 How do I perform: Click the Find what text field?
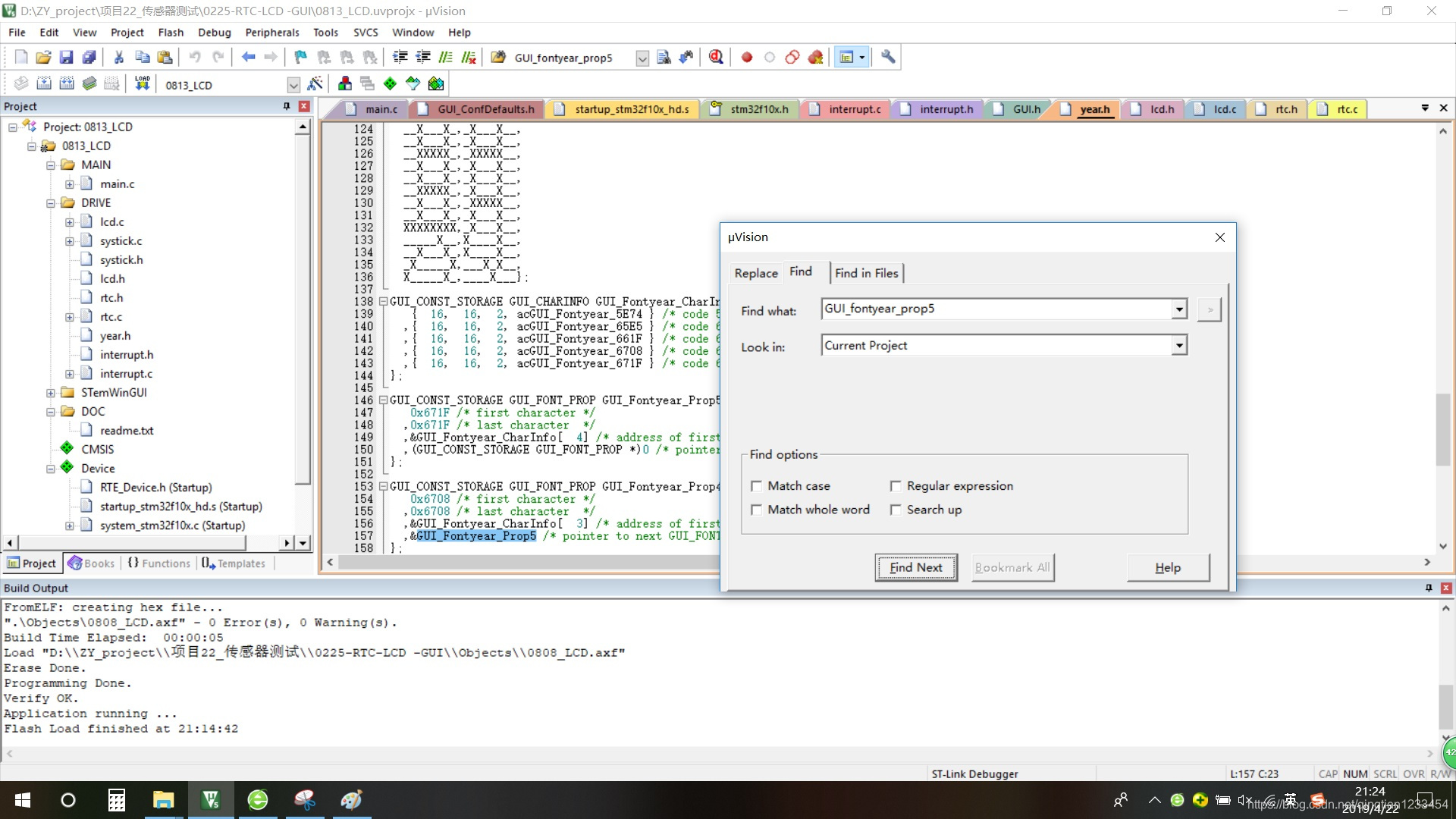[x=996, y=309]
